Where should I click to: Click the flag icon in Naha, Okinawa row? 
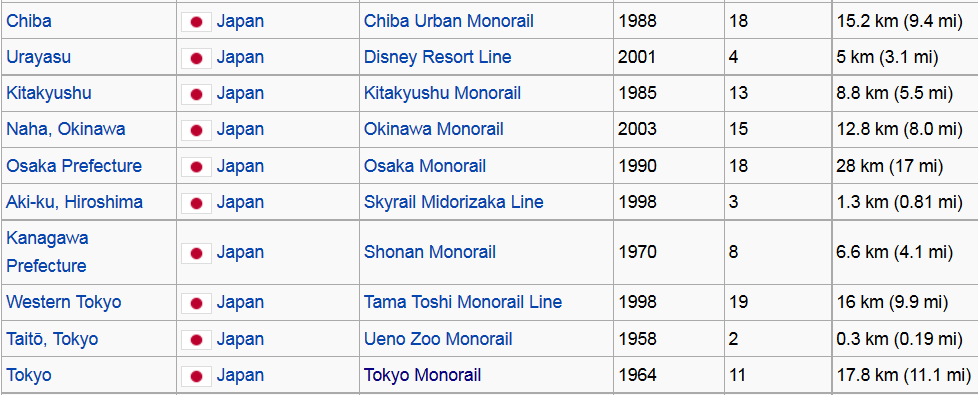196,130
